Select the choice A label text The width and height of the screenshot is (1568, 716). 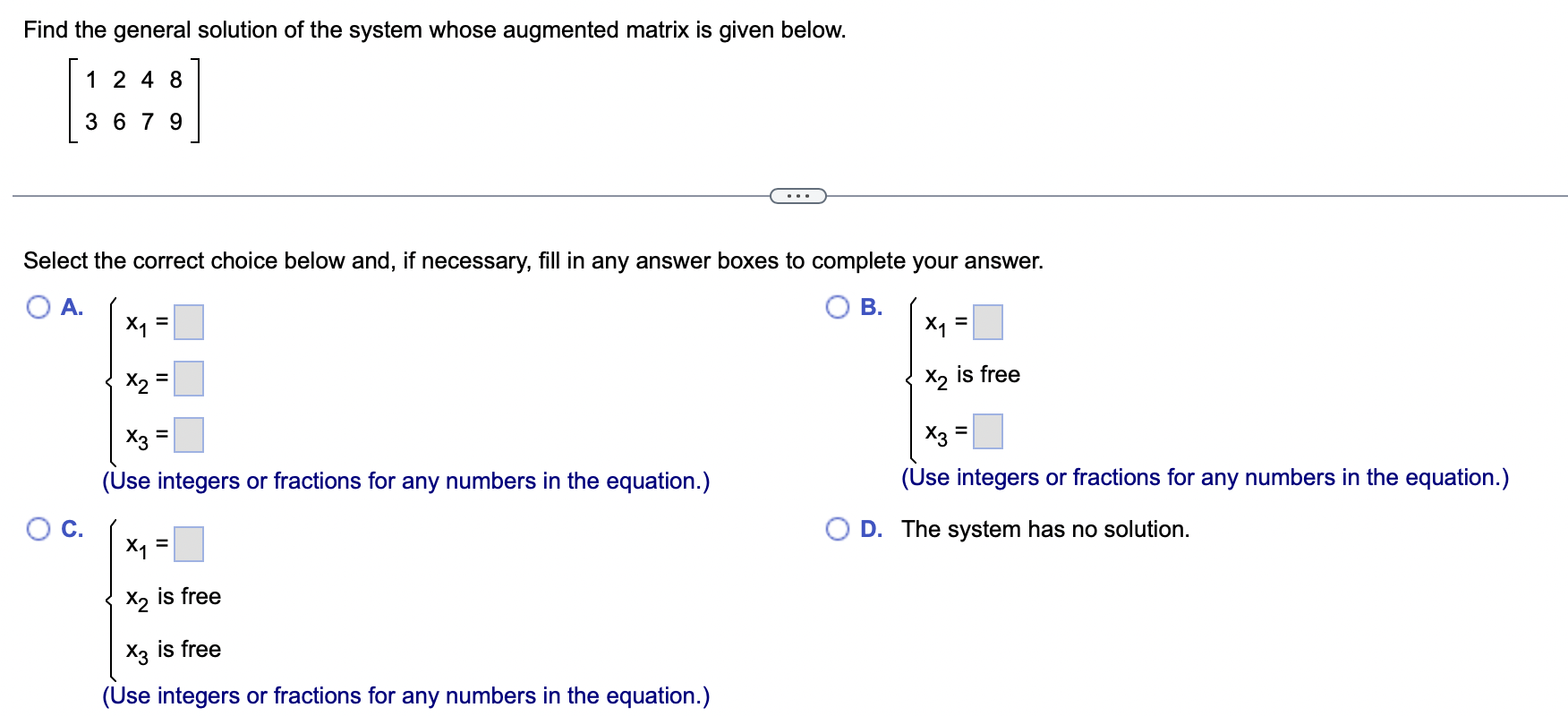(x=71, y=307)
